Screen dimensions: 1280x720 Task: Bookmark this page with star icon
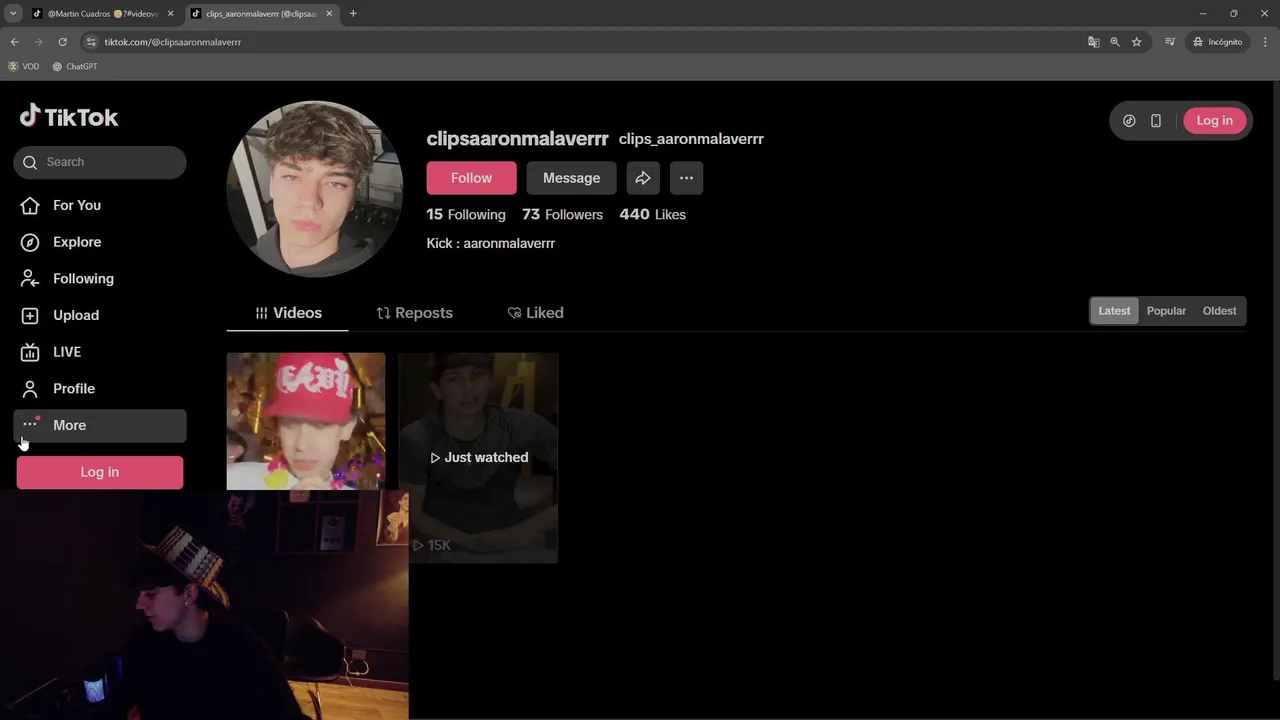1137,42
